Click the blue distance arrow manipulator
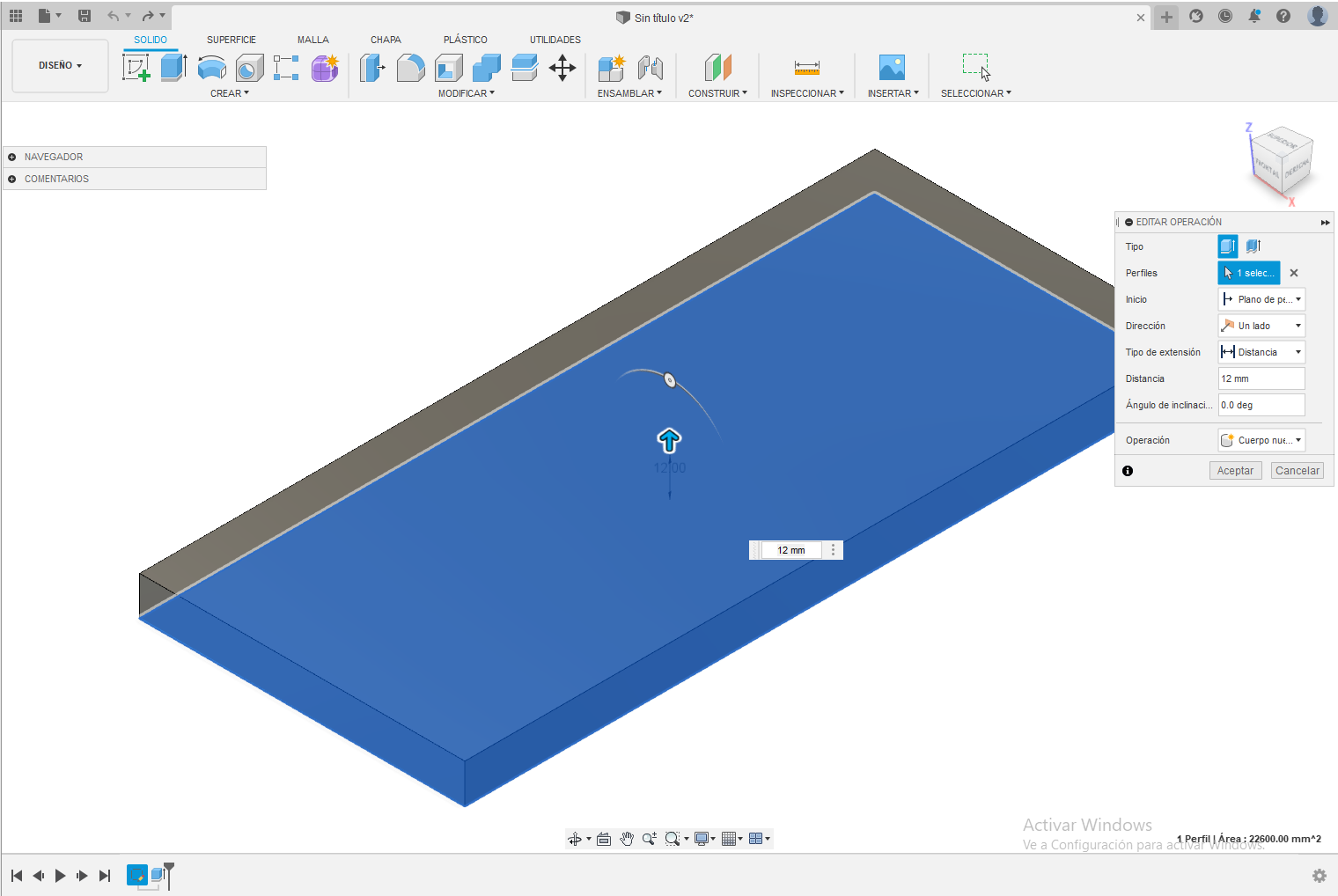The height and width of the screenshot is (896, 1338). (x=669, y=440)
